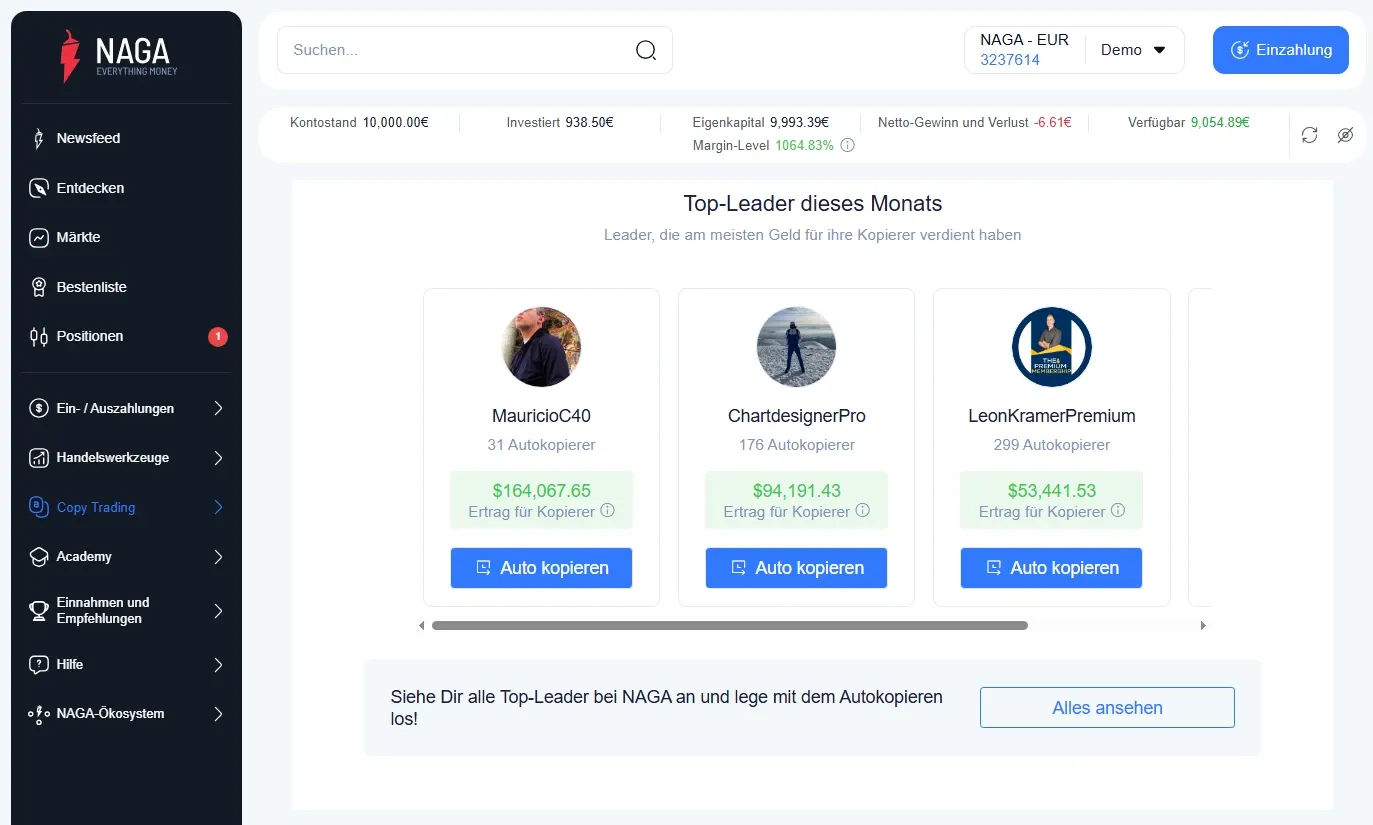Image resolution: width=1373 pixels, height=825 pixels.
Task: Expand Einnahmen und Empfehlungen chevron
Action: coord(219,611)
